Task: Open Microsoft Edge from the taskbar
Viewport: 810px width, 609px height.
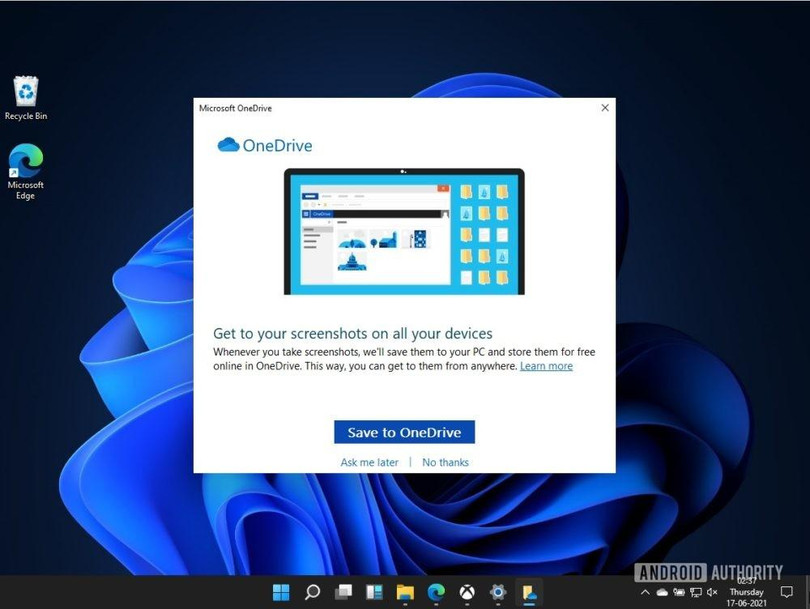Action: [x=436, y=592]
